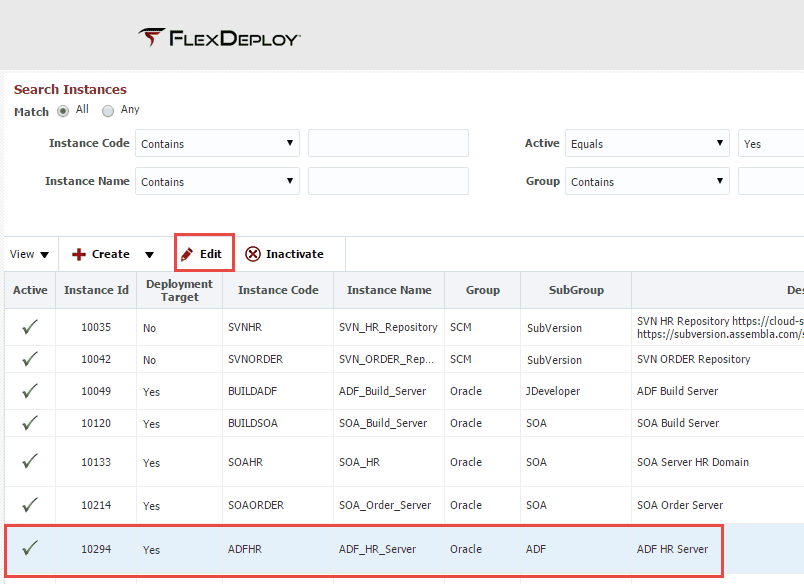Open the Instance Name operator dropdown
804x584 pixels.
click(x=217, y=181)
